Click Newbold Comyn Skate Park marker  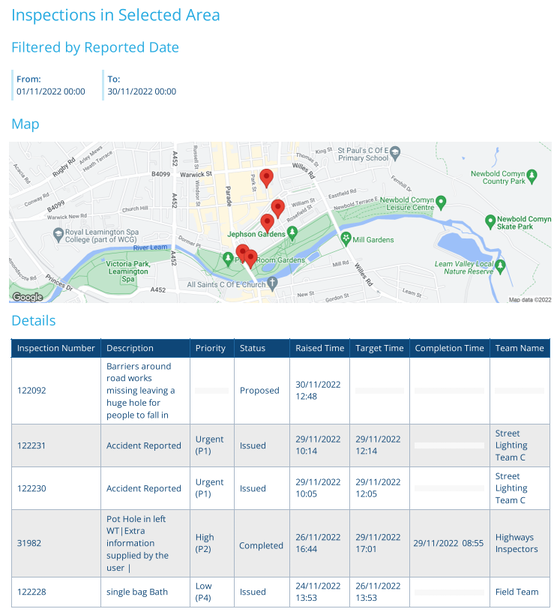point(490,222)
